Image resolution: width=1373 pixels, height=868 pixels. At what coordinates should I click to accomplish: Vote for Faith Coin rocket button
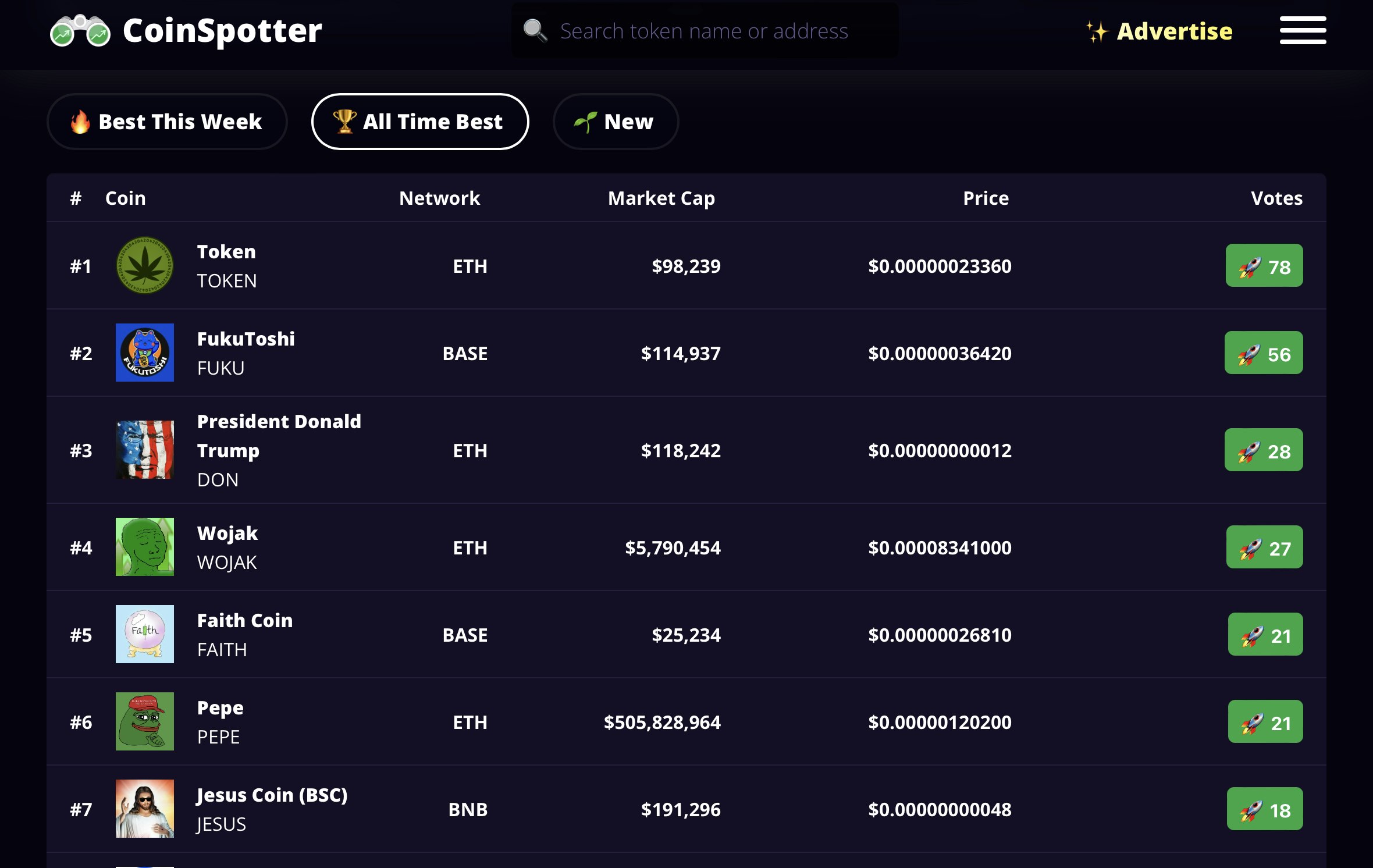pos(1265,634)
